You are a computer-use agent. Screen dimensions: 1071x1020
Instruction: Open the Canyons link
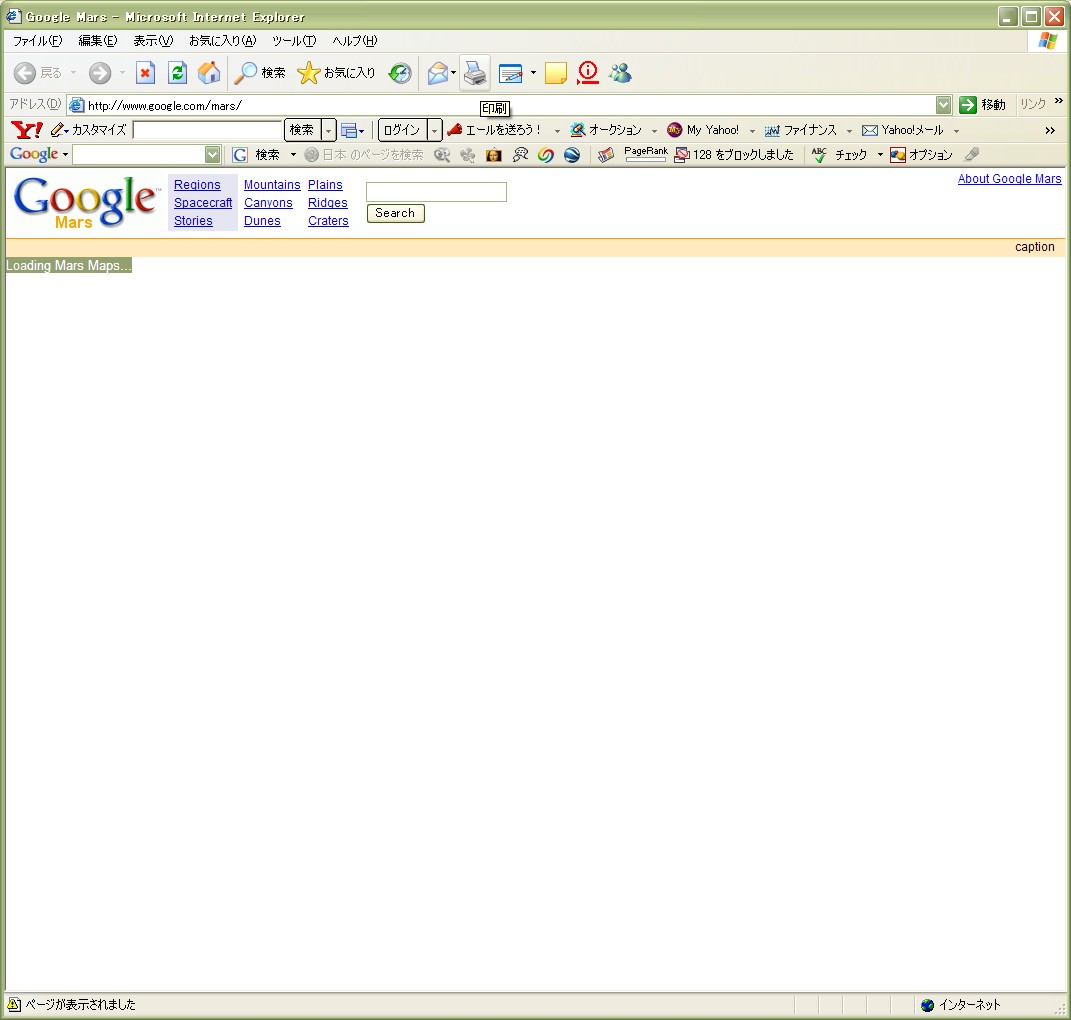[268, 203]
